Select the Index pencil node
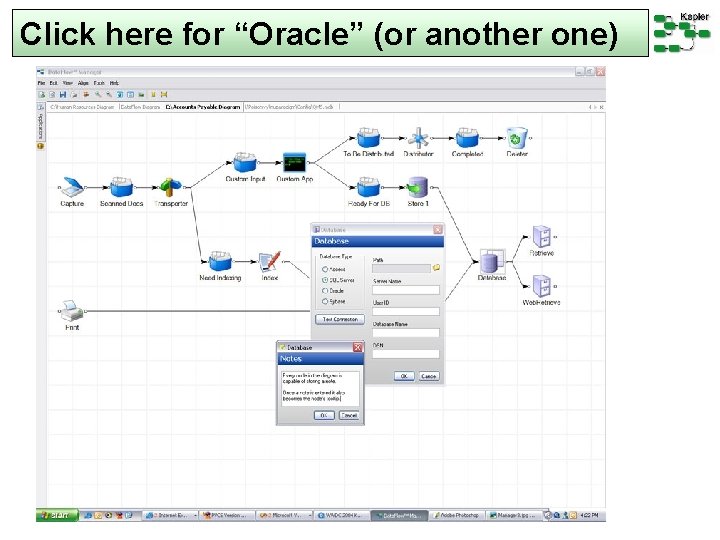The height and width of the screenshot is (540, 720). pos(270,261)
